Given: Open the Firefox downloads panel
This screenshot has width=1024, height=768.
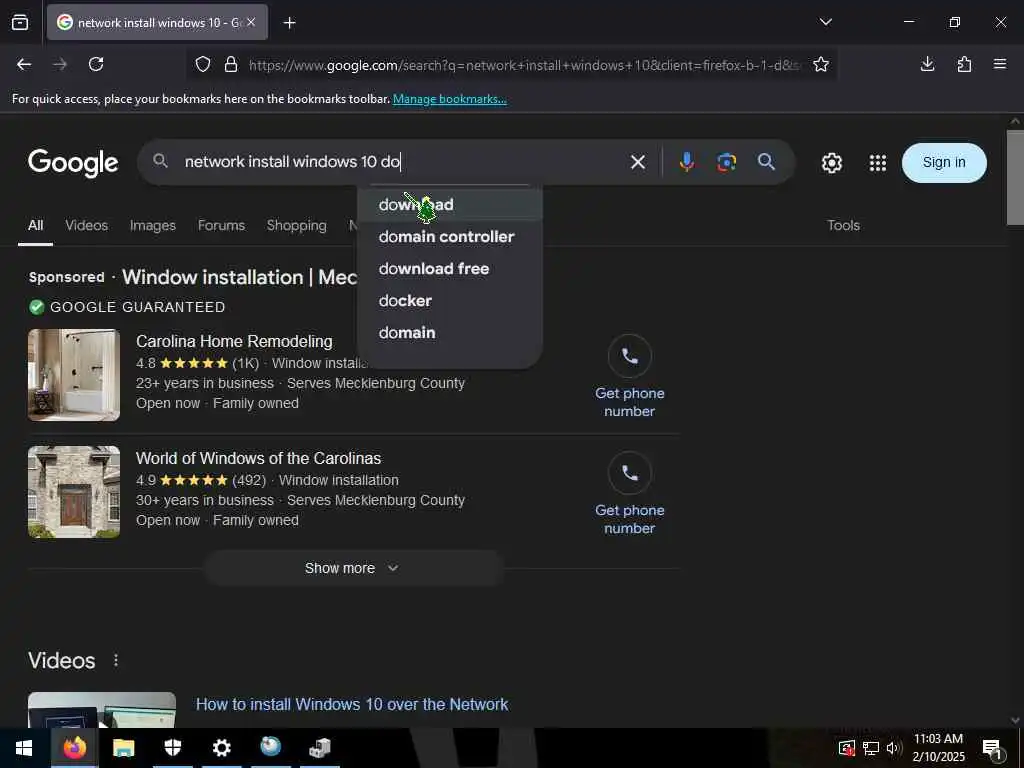Looking at the screenshot, I should 927,64.
